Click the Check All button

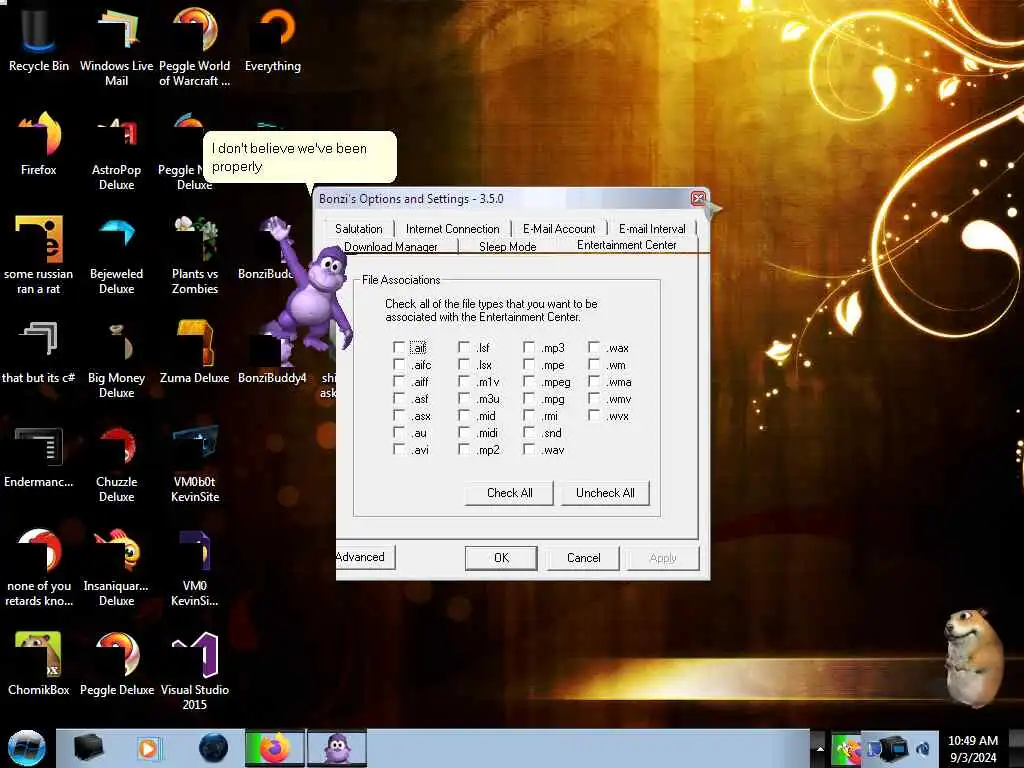(509, 493)
